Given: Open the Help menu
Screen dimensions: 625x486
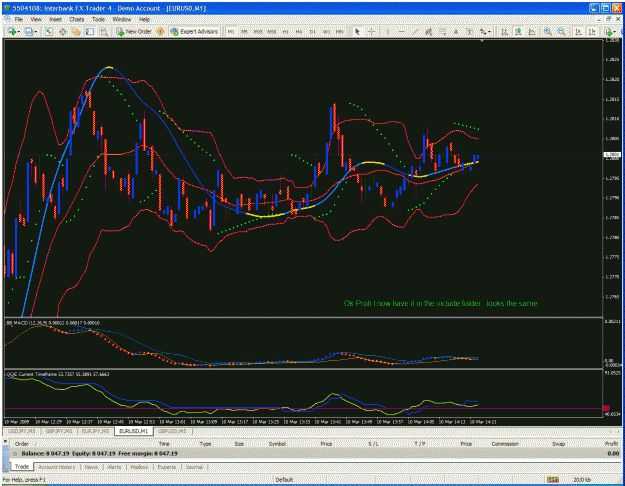Looking at the screenshot, I should pos(144,19).
